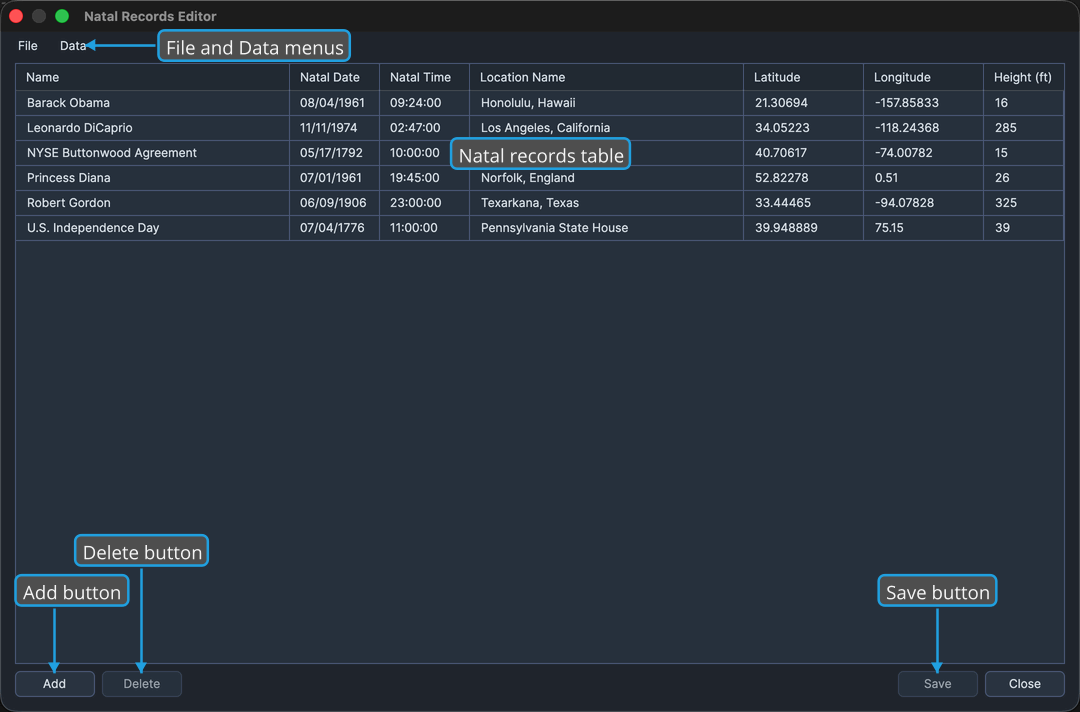Click the Longitude column header
1080x712 pixels.
coord(923,77)
